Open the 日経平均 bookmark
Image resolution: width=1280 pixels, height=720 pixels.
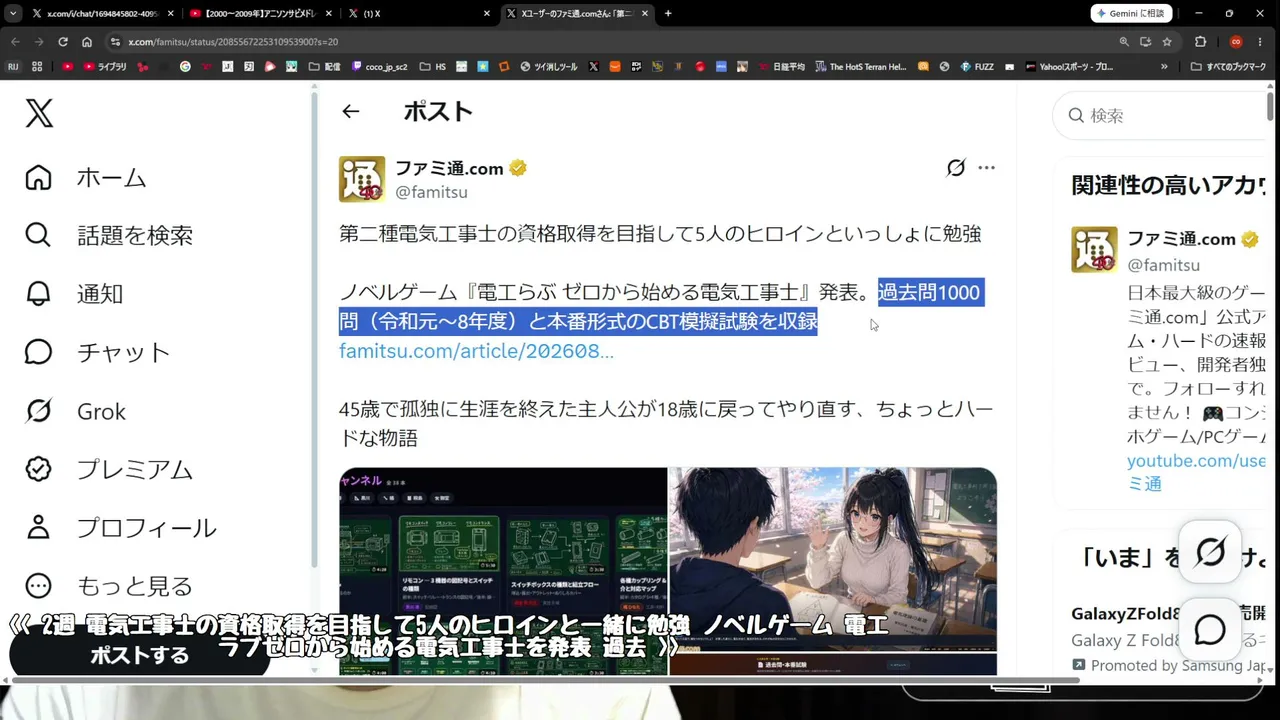780,67
